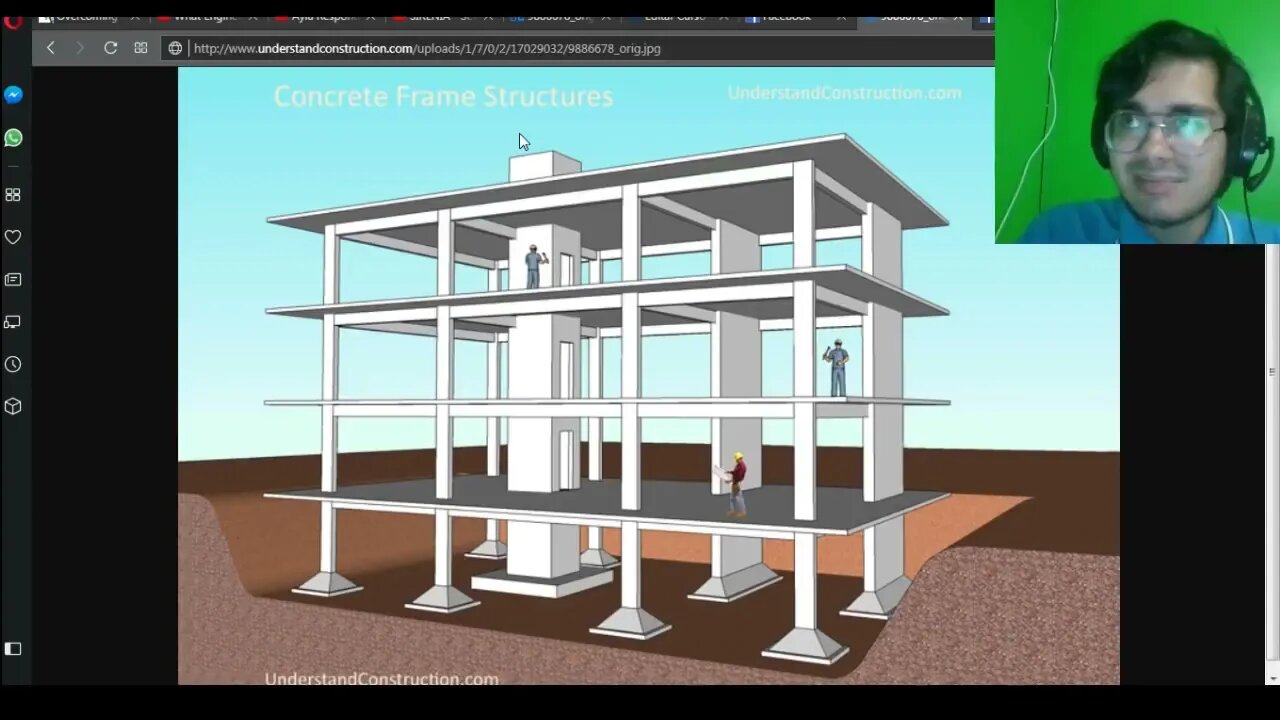1280x720 pixels.
Task: Open Personal News in the sidebar
Action: (13, 280)
